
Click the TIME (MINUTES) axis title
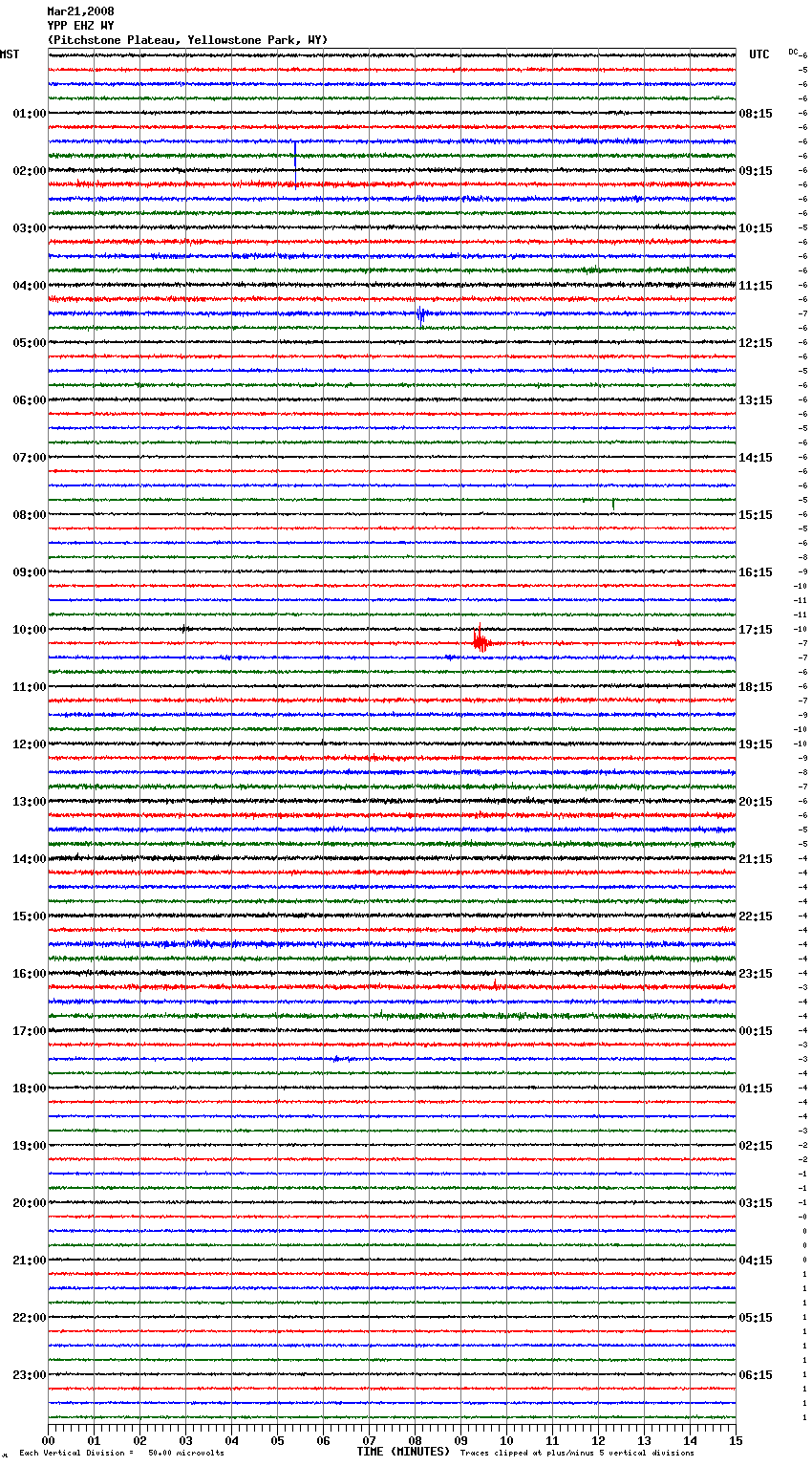[403, 1452]
